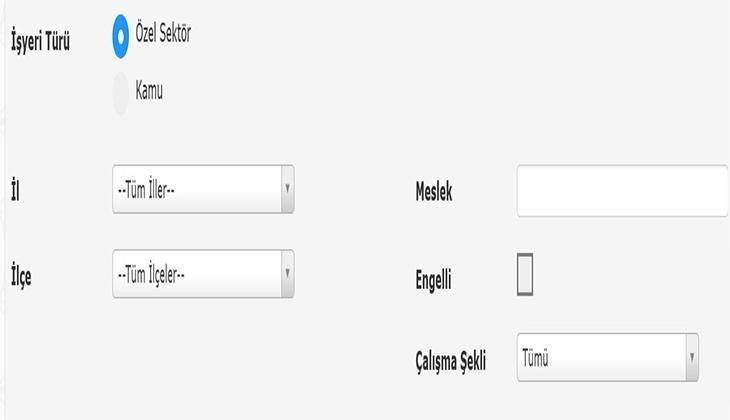Screen dimensions: 730x420
Task: Click the arrow on the Çalışma Şekli combo box
Action: (x=691, y=356)
